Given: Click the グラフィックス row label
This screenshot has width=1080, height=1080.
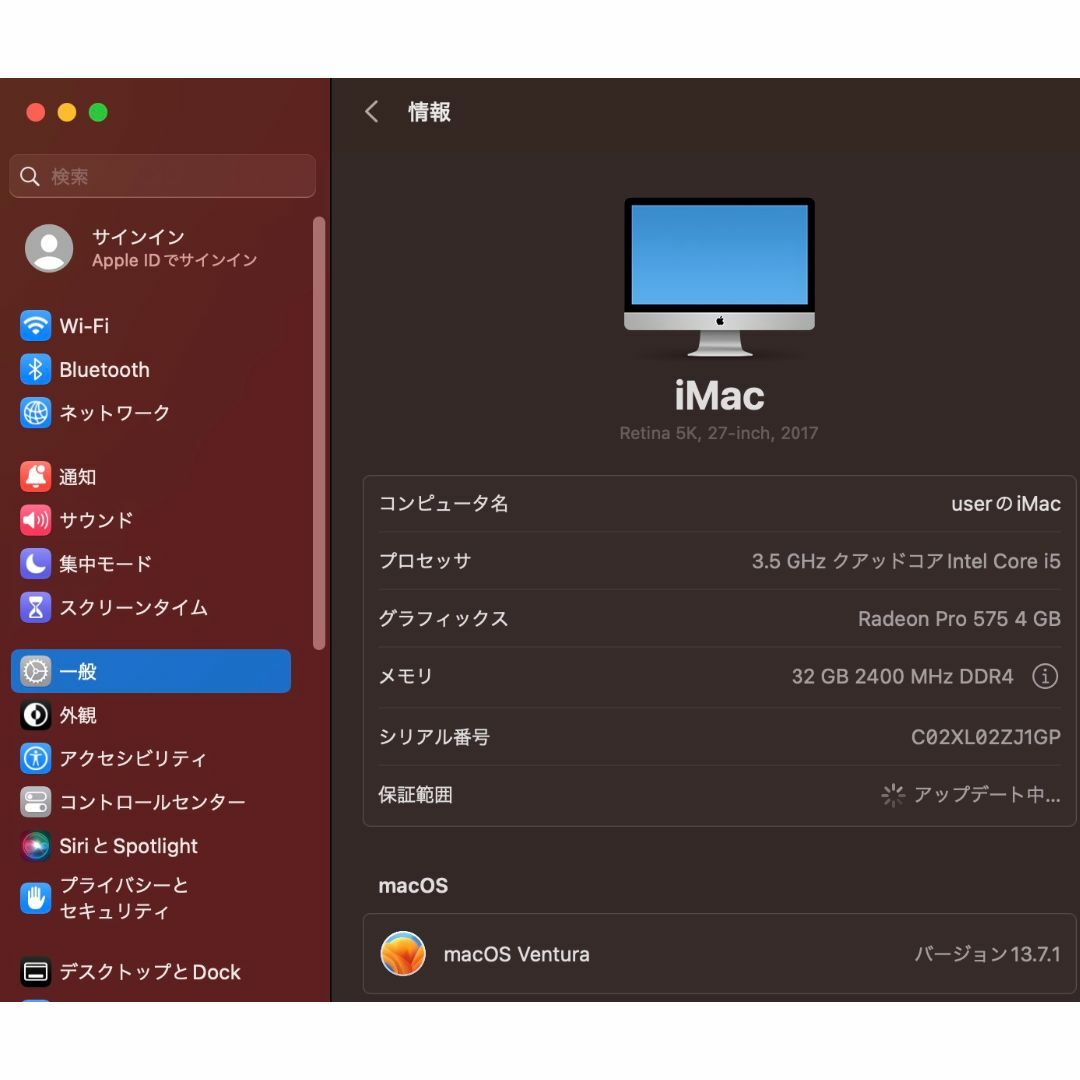Looking at the screenshot, I should pos(444,619).
